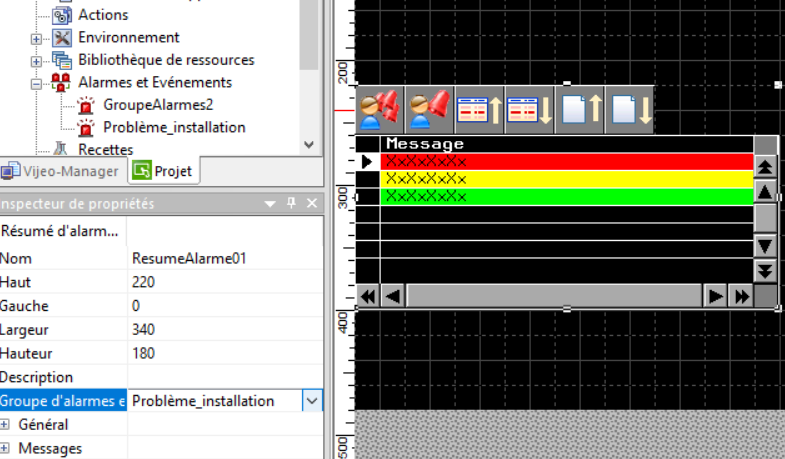785x459 pixels.
Task: Expand the Messages property group
Action: click(x=5, y=448)
